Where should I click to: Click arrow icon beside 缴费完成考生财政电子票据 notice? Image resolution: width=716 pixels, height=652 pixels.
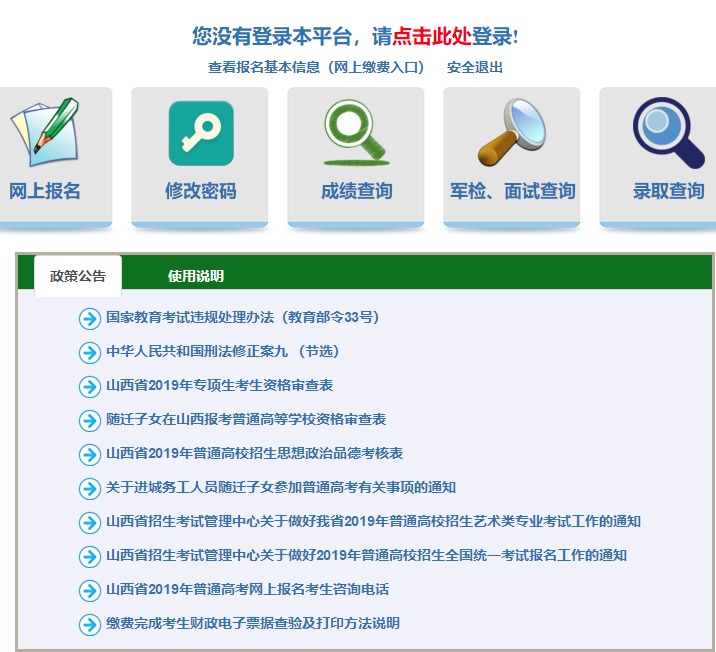point(90,624)
